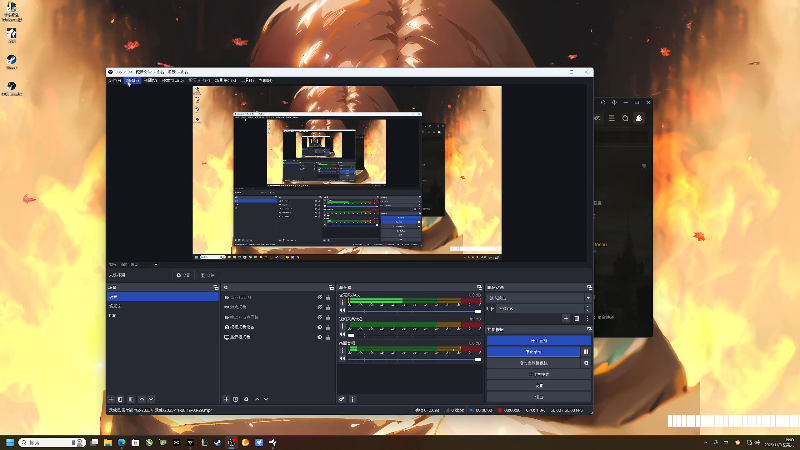The image size is (800, 450).
Task: Move the selected scene up
Action: coord(141,399)
